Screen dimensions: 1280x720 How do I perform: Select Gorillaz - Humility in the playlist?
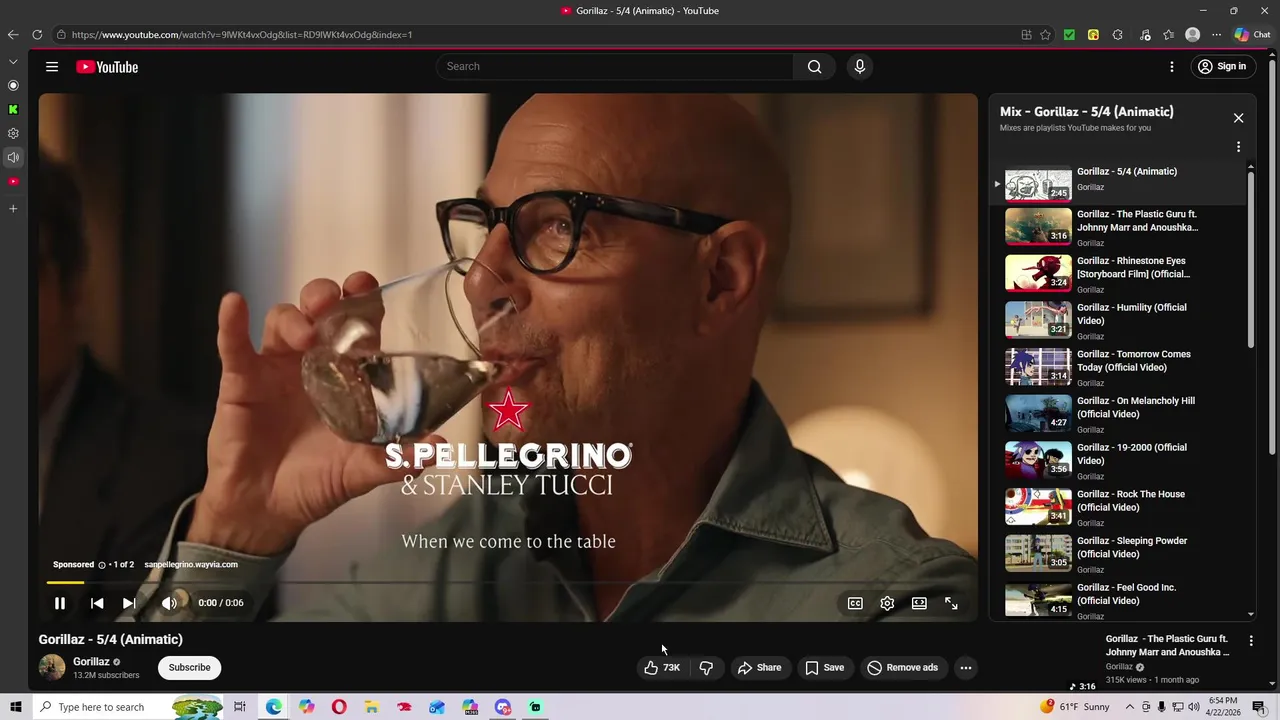point(1119,321)
